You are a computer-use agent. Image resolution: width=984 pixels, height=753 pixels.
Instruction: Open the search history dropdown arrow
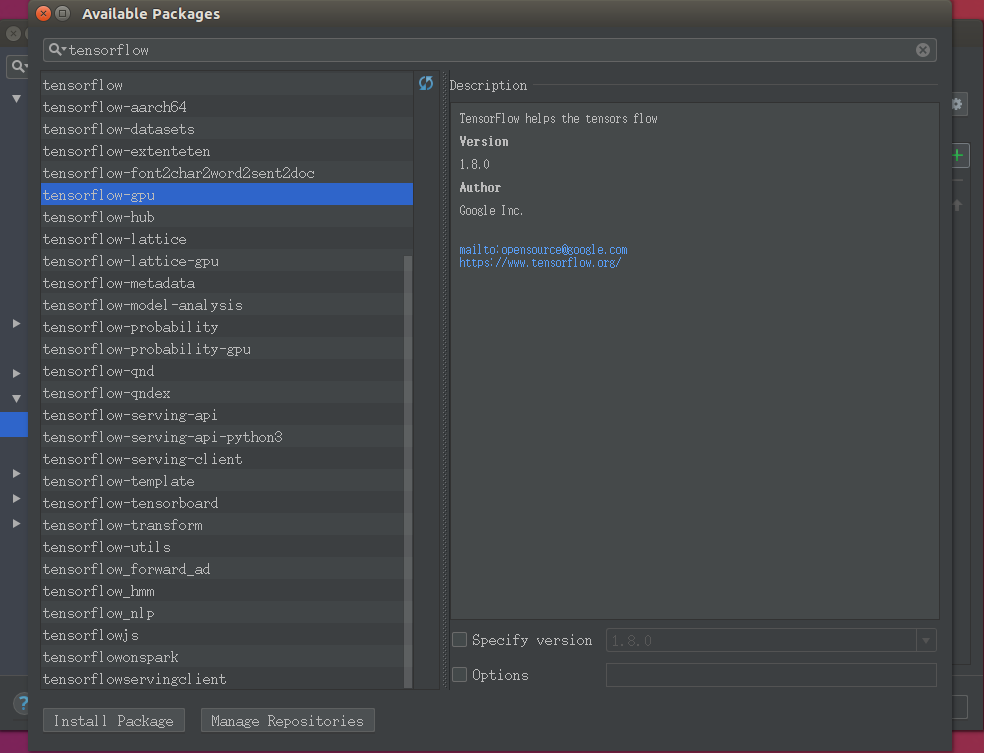(x=64, y=50)
